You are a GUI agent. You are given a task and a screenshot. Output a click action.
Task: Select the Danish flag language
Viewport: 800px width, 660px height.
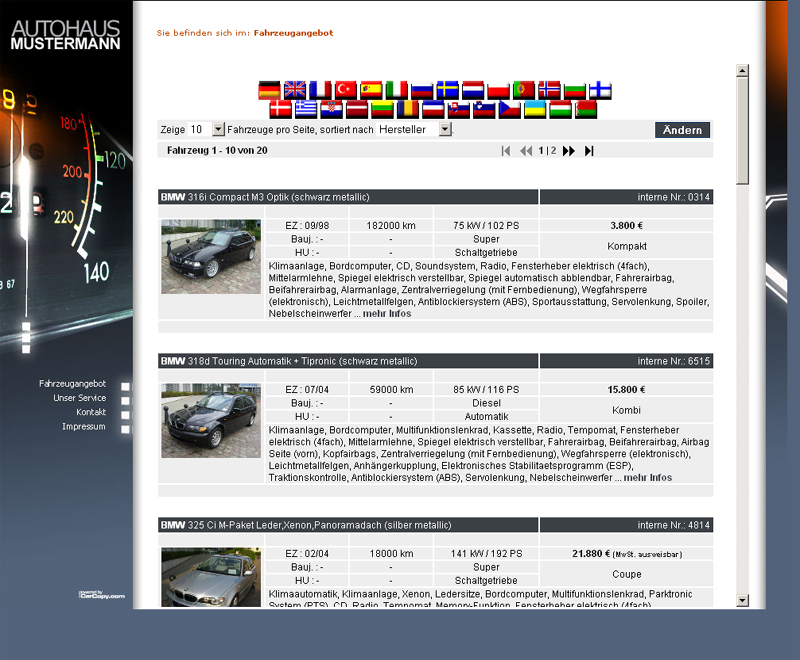tap(280, 109)
